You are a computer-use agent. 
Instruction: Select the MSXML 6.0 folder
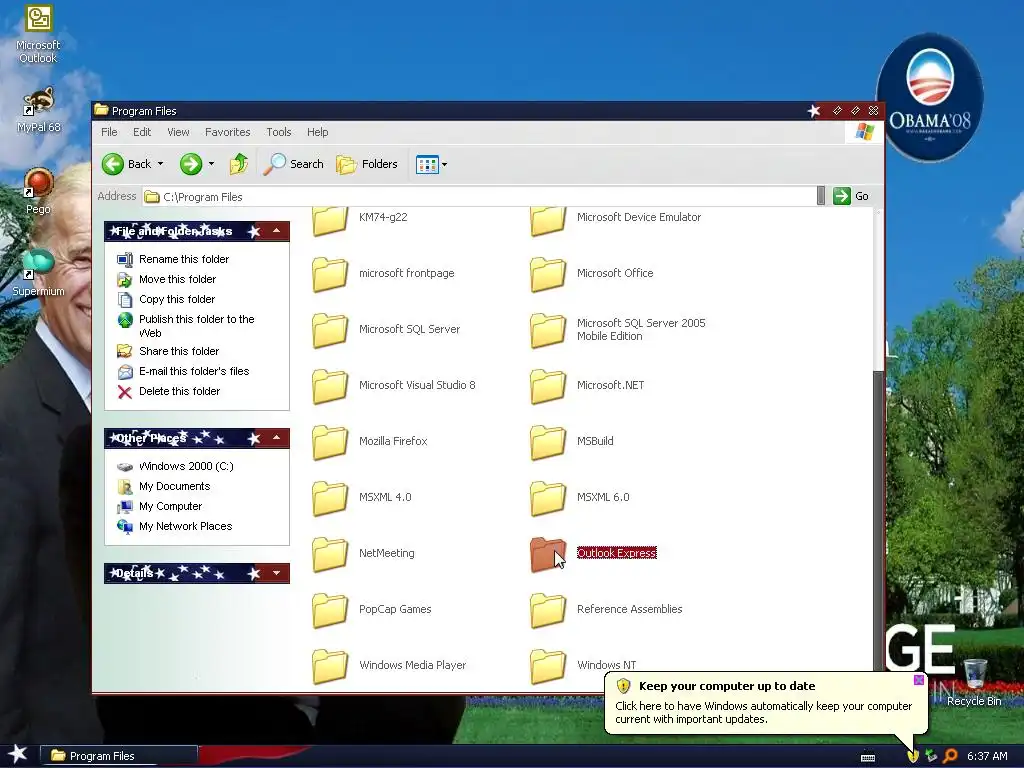(x=580, y=498)
